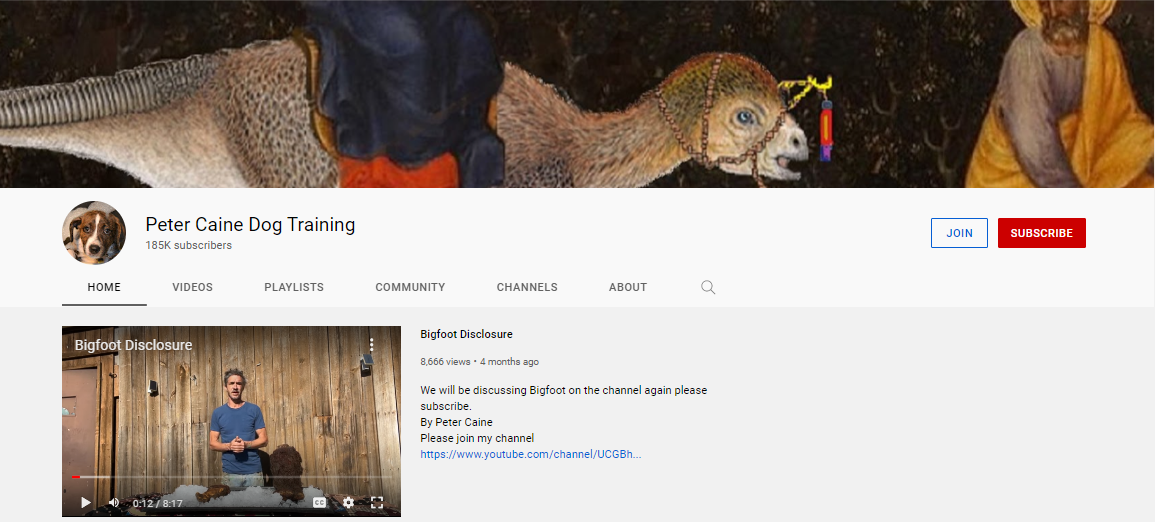The height and width of the screenshot is (522, 1155).
Task: Click the Bigfoot Disclosure overlay title in the player
Action: click(133, 345)
